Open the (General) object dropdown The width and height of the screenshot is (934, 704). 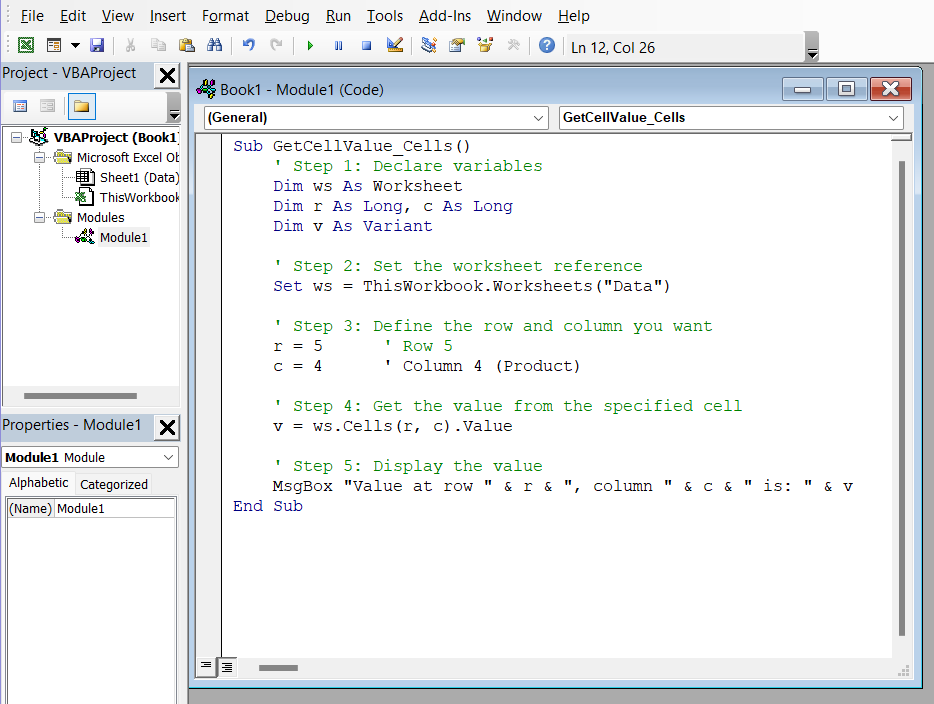375,118
